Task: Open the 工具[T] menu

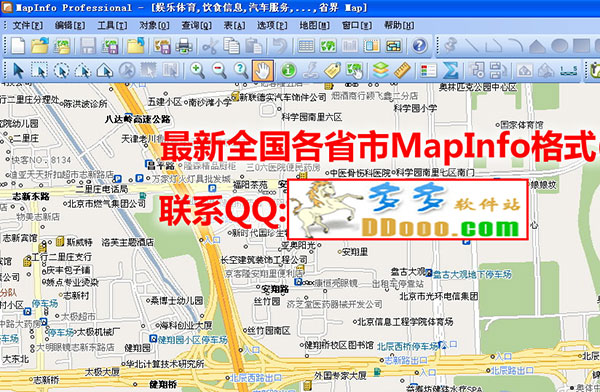Action: point(112,25)
